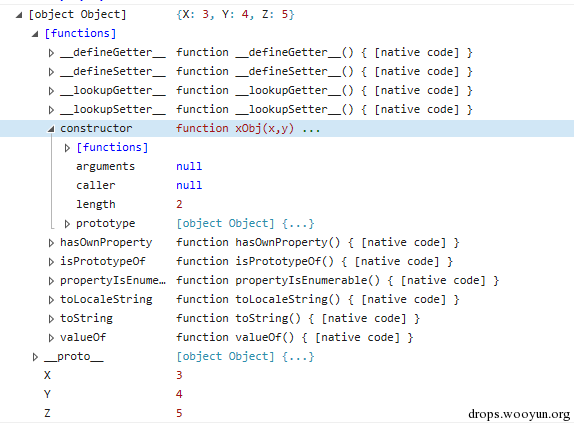Expand nested [functions] under constructor
Viewport: 574px width, 426px height.
click(67, 148)
